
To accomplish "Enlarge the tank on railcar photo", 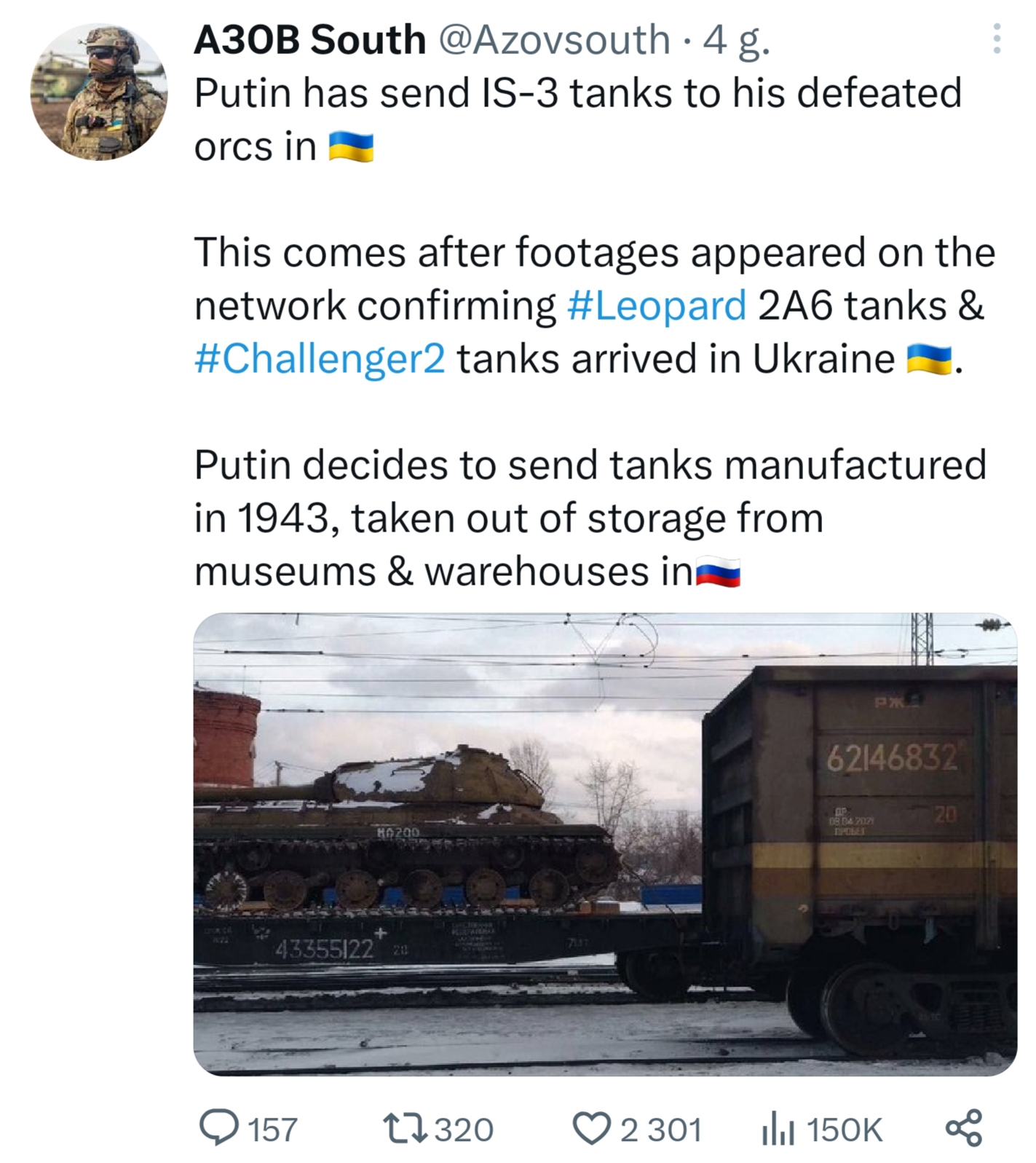I will (604, 843).
